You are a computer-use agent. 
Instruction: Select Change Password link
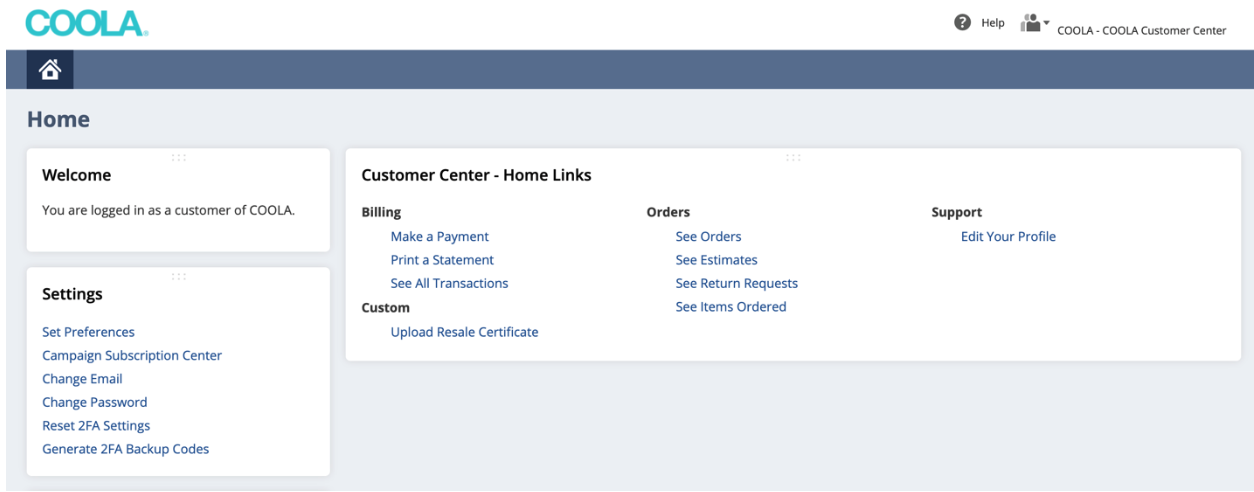coord(94,402)
